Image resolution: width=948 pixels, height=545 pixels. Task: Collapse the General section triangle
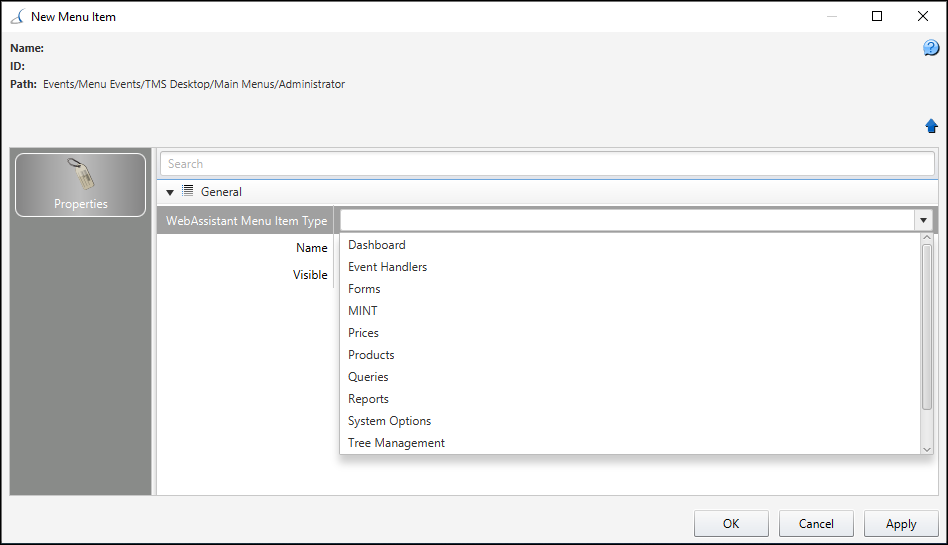(x=170, y=192)
